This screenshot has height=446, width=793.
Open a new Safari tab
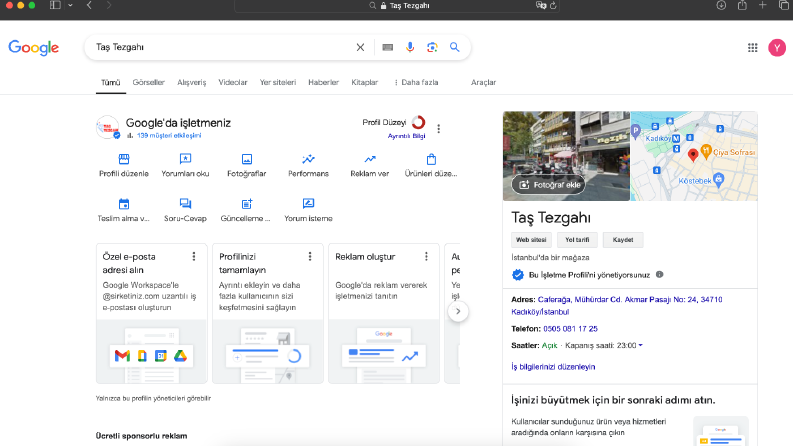pyautogui.click(x=763, y=5)
